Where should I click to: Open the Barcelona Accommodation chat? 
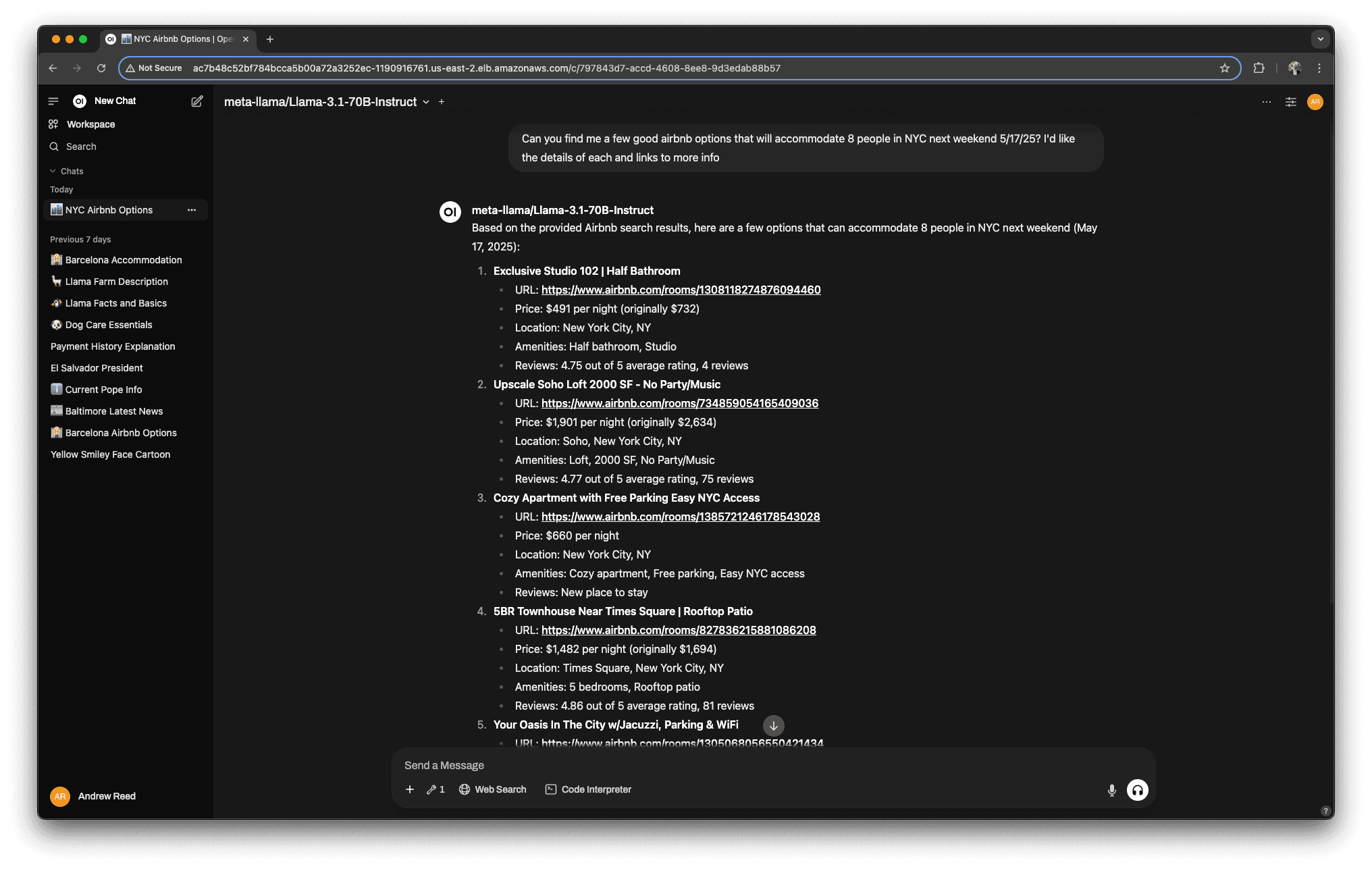[x=126, y=260]
